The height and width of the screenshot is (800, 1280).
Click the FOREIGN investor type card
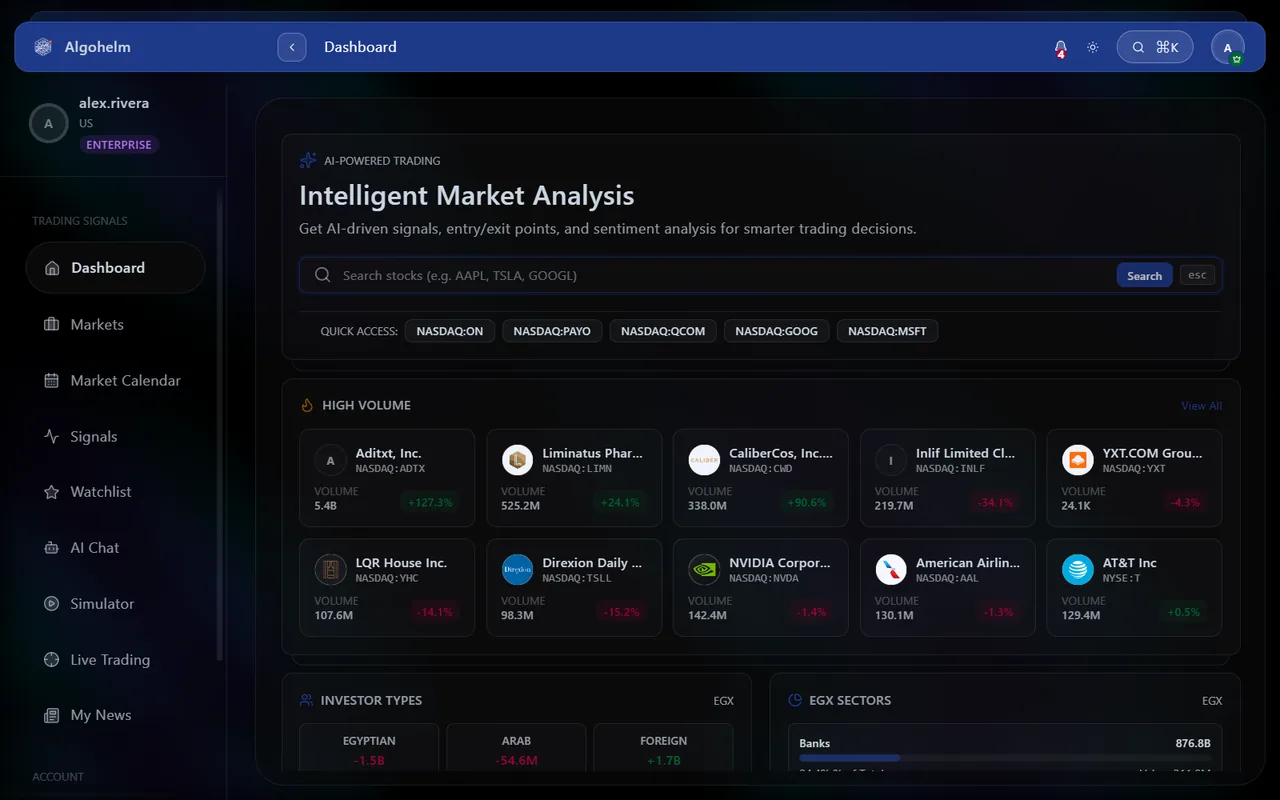663,750
